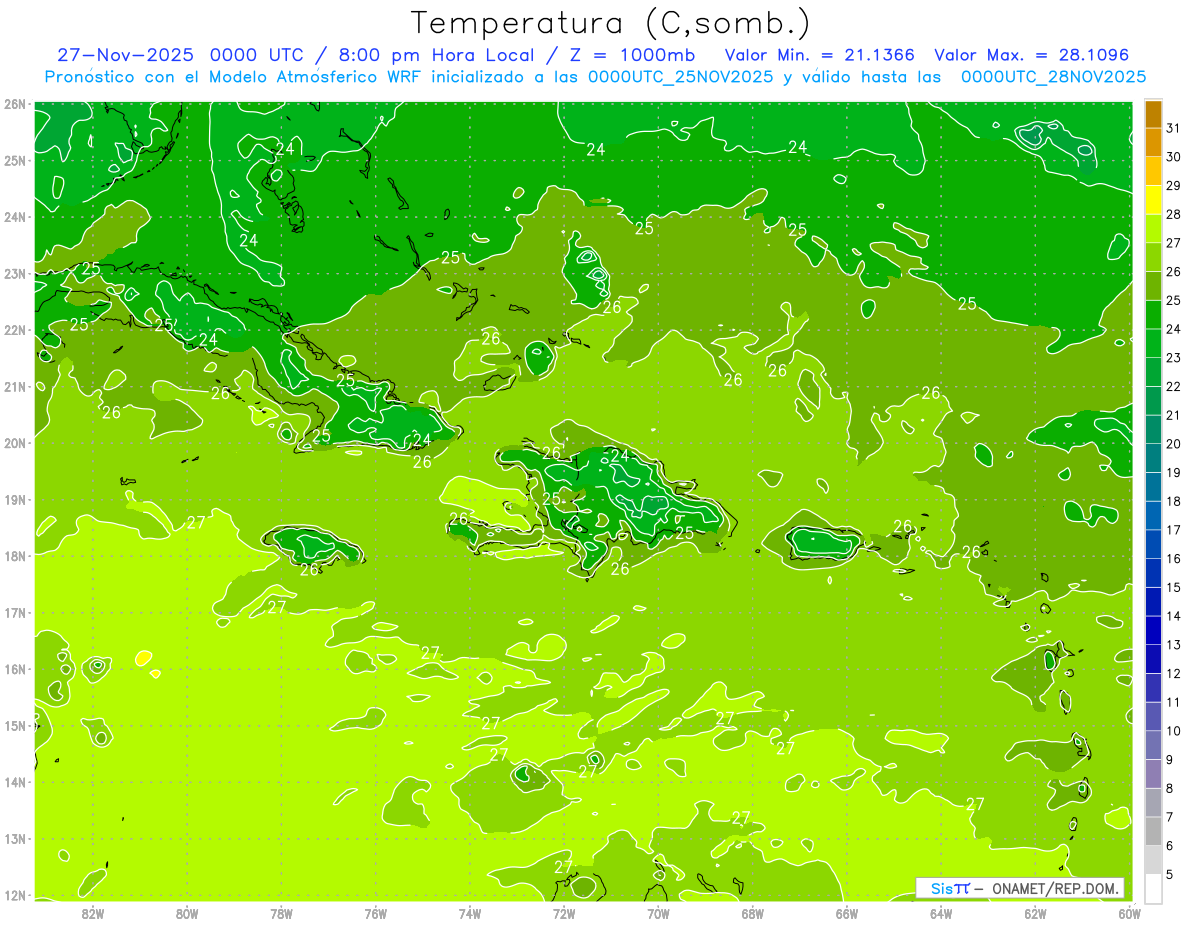Click the gray color bar segment between 6 and 7

[x=1152, y=831]
